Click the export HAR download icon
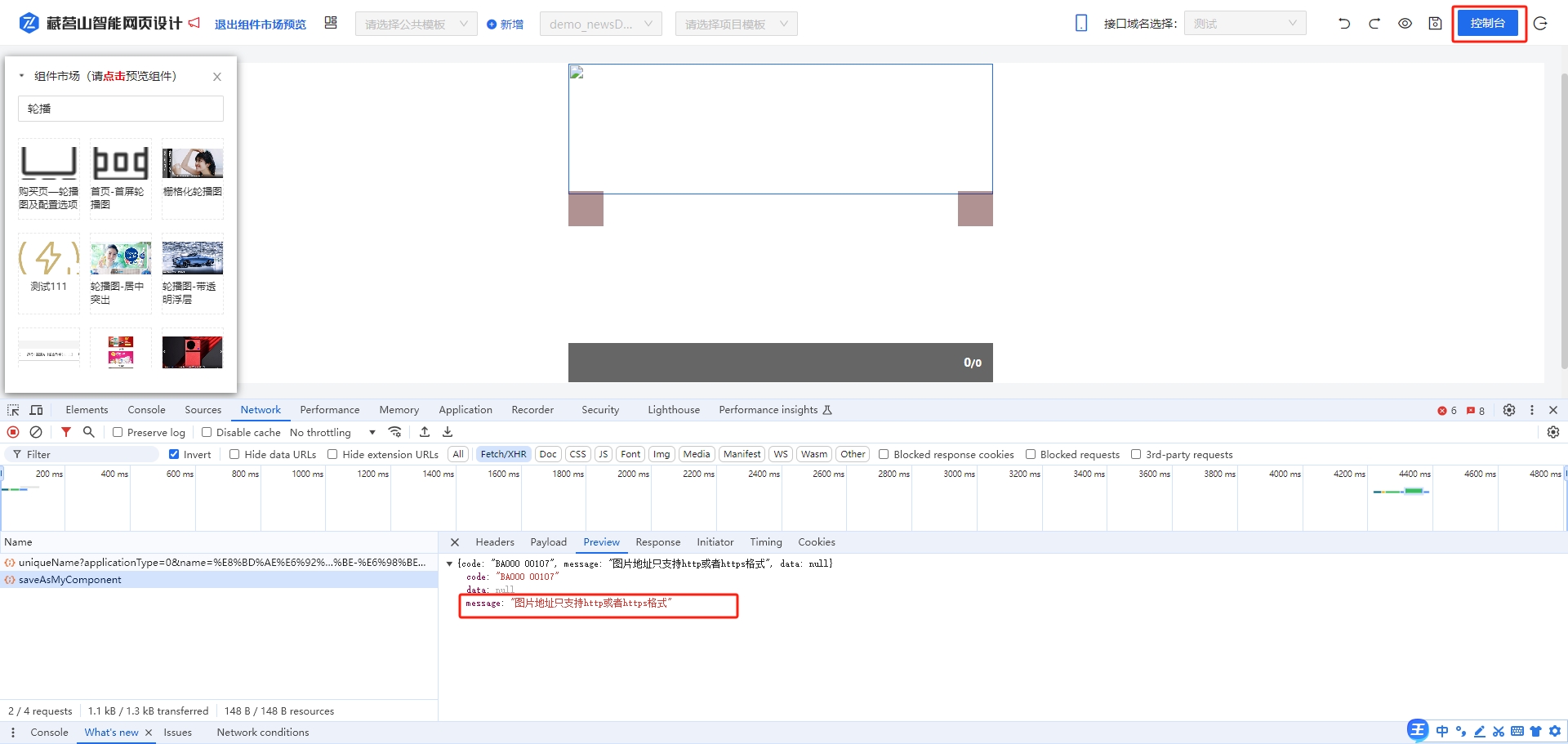 click(x=448, y=432)
